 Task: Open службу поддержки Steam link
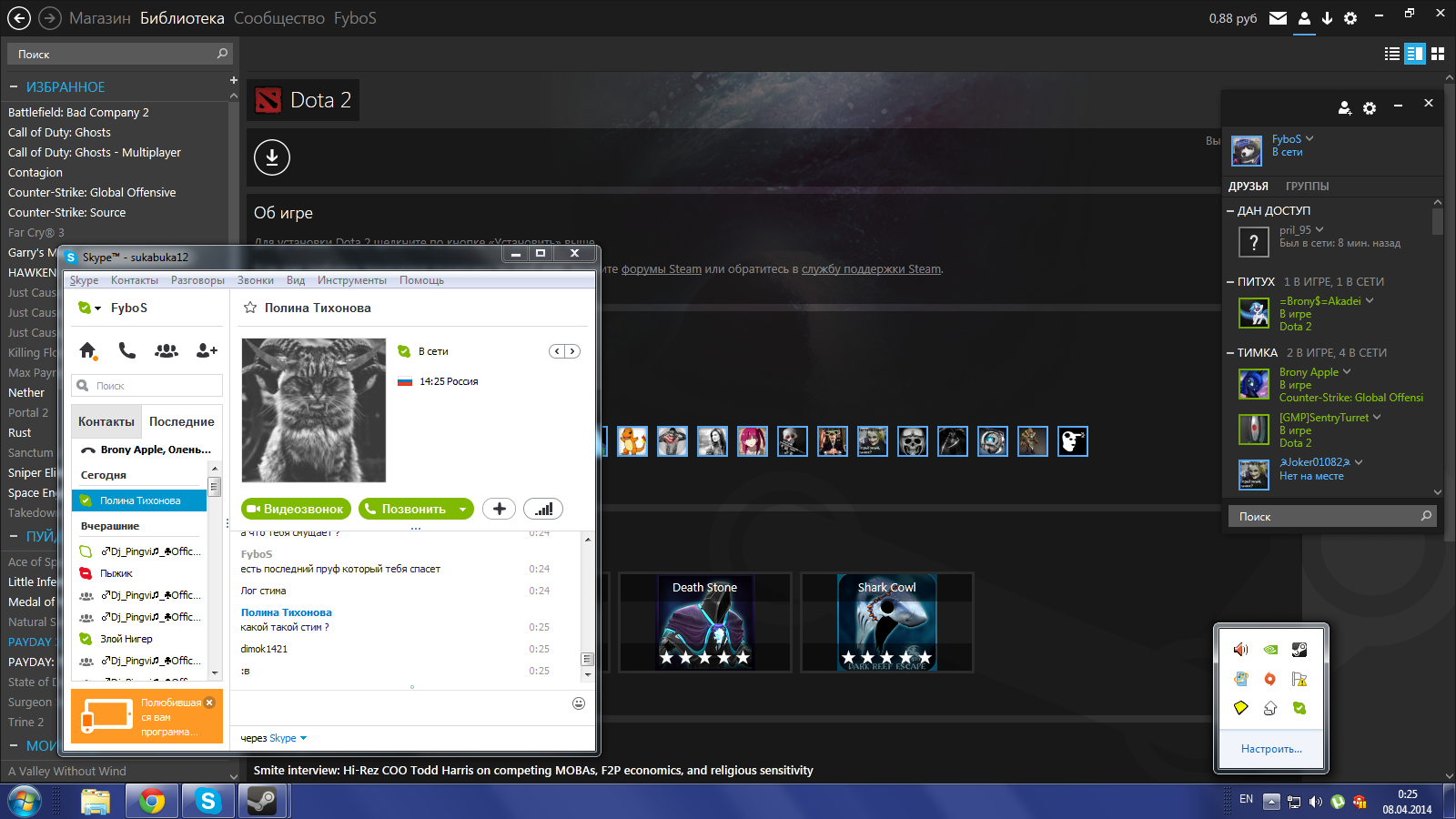click(871, 268)
